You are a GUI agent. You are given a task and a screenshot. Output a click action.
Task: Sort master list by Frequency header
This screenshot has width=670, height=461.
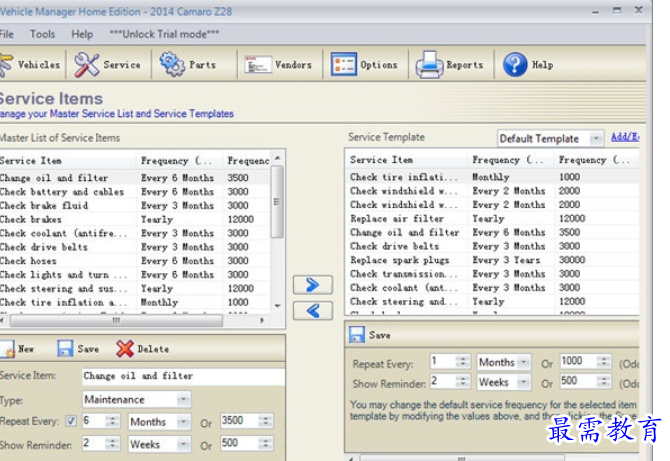[x=179, y=161]
